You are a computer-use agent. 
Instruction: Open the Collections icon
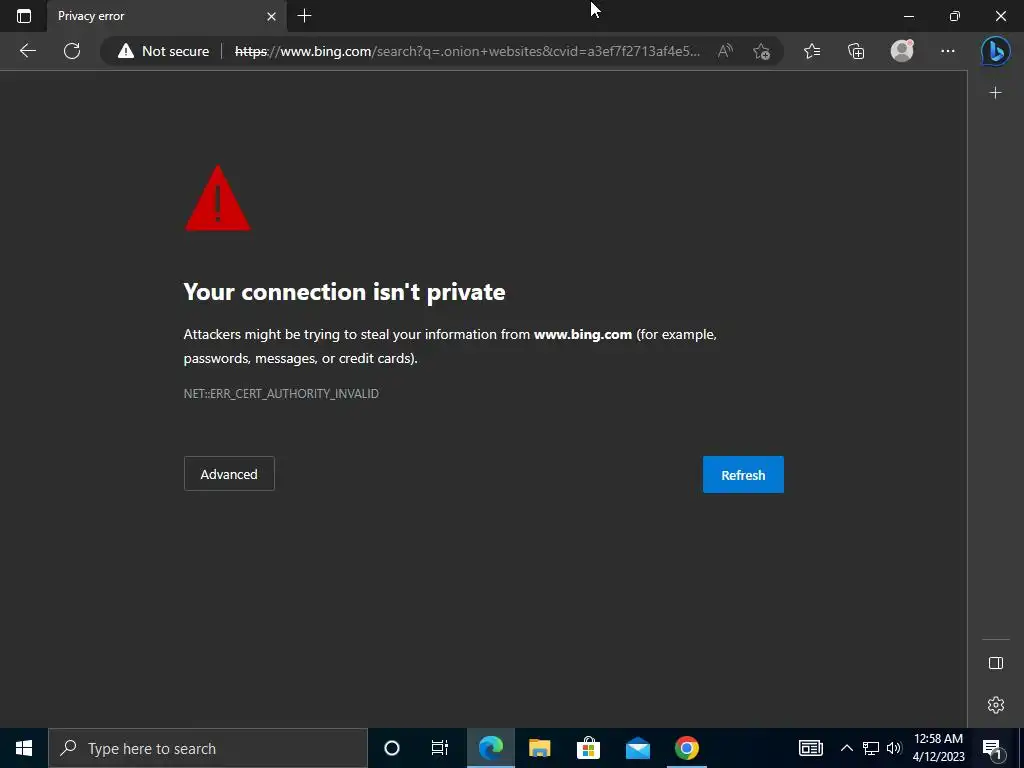(x=856, y=51)
